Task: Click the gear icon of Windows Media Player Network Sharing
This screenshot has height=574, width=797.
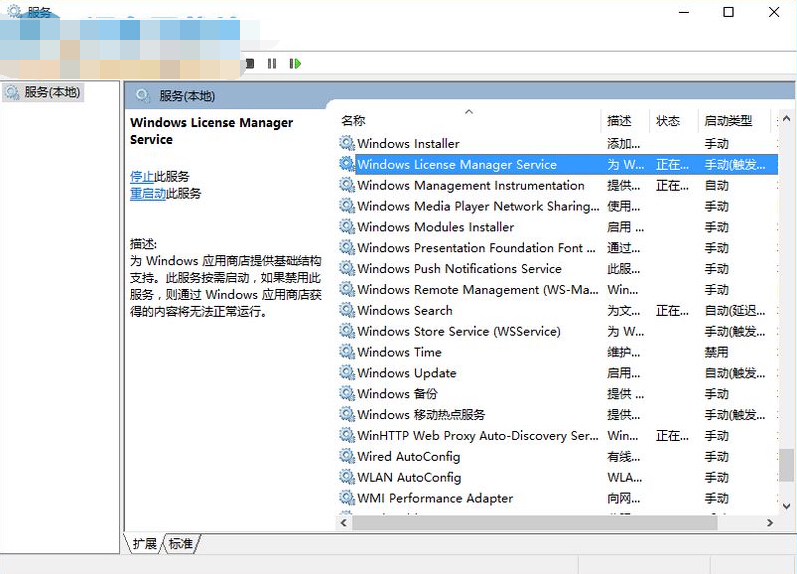Action: point(347,206)
